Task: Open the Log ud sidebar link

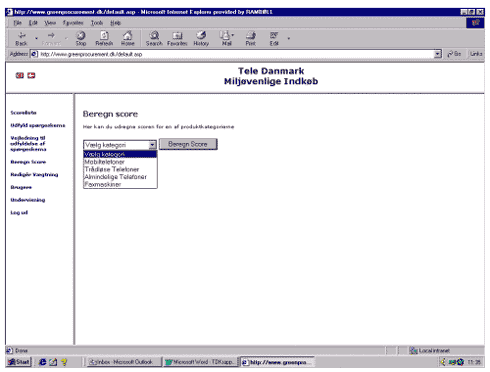Action: [19, 213]
